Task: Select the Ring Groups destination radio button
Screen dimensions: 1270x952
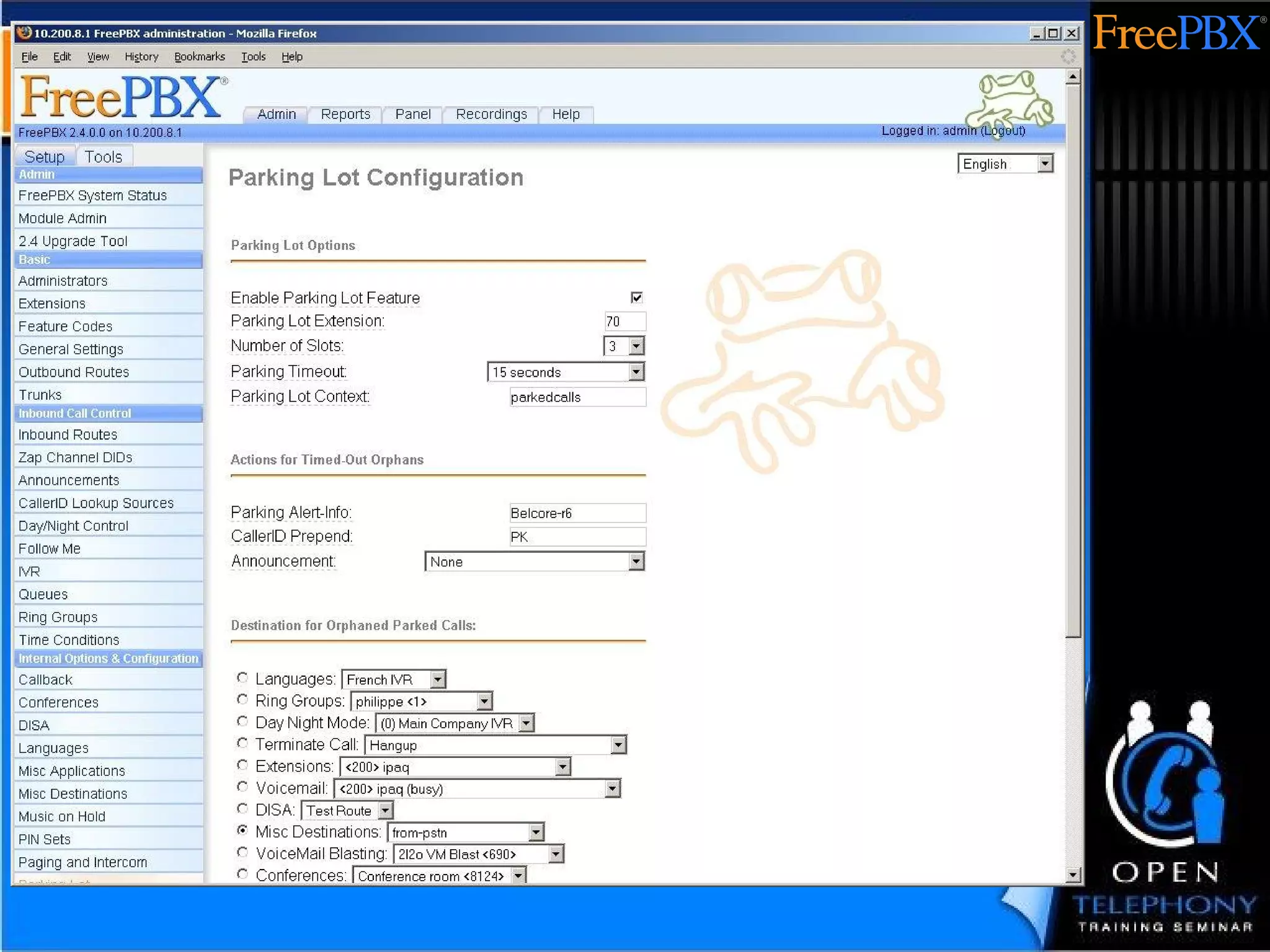Action: (x=242, y=700)
